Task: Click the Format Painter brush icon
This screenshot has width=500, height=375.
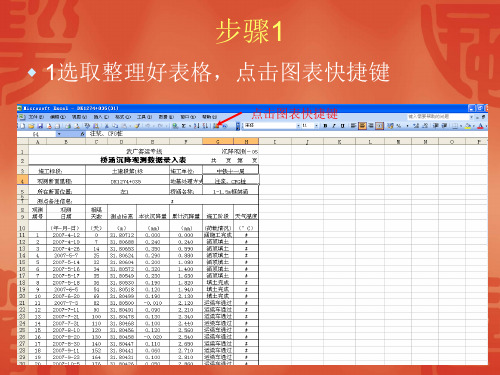Action: click(137, 126)
